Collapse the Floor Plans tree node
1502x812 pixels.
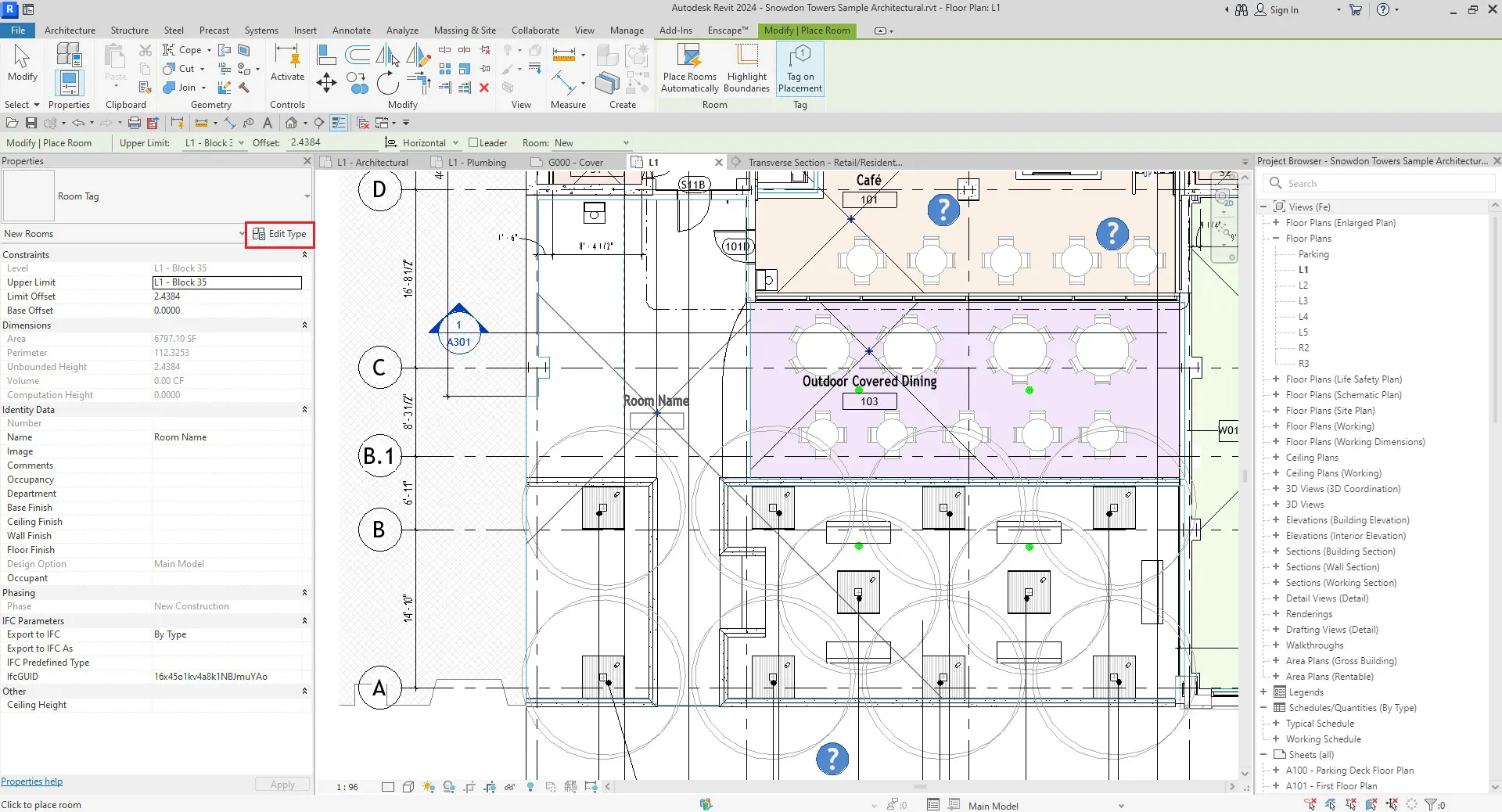[x=1276, y=239]
